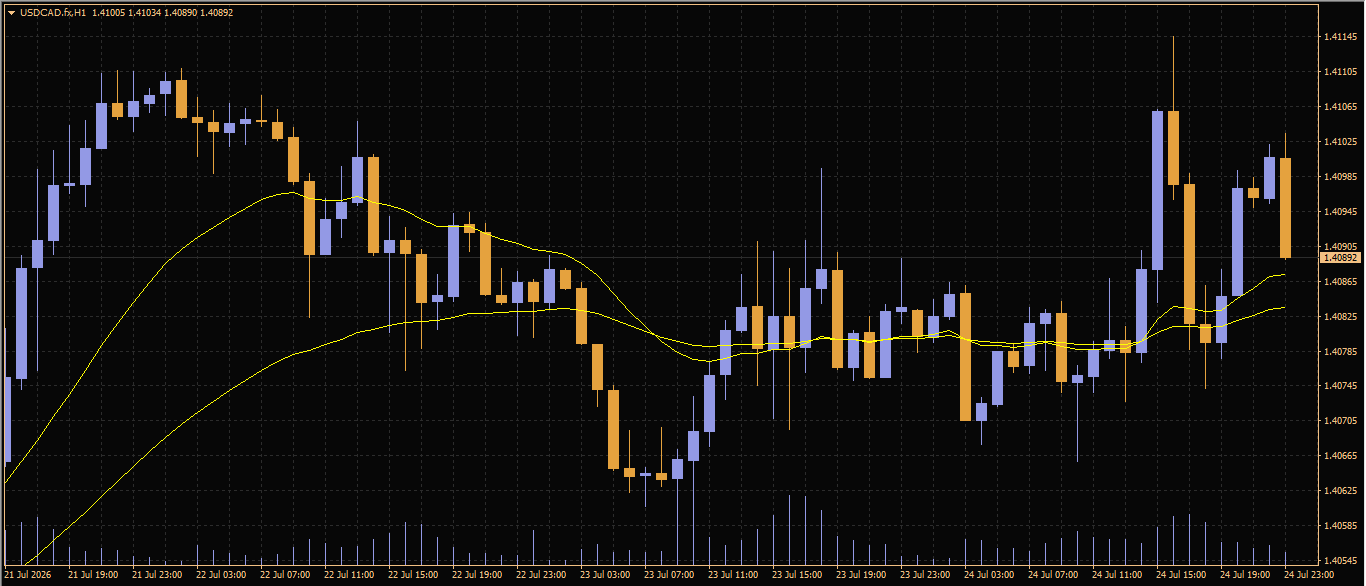Image resolution: width=1366 pixels, height=586 pixels.
Task: Click the 1.40705 price scale label
Action: coord(1340,421)
